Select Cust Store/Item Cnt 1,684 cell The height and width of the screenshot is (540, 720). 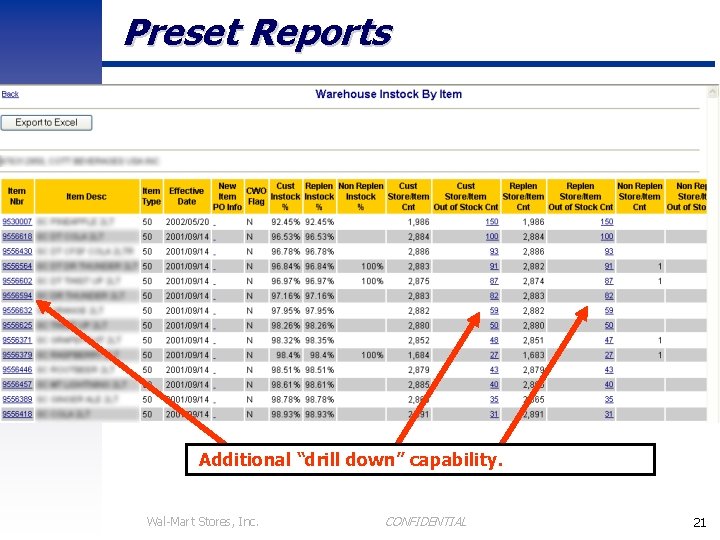coord(408,355)
